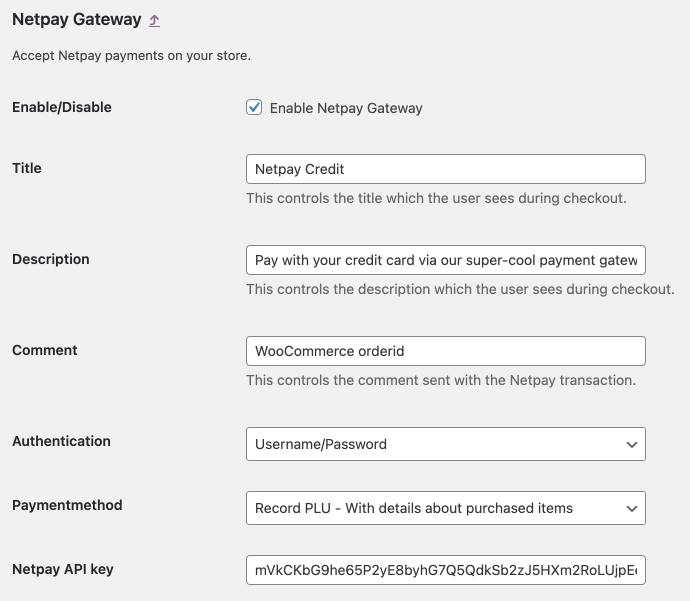This screenshot has width=690, height=601.
Task: Click the Paymentmethod label
Action: pyautogui.click(x=67, y=505)
